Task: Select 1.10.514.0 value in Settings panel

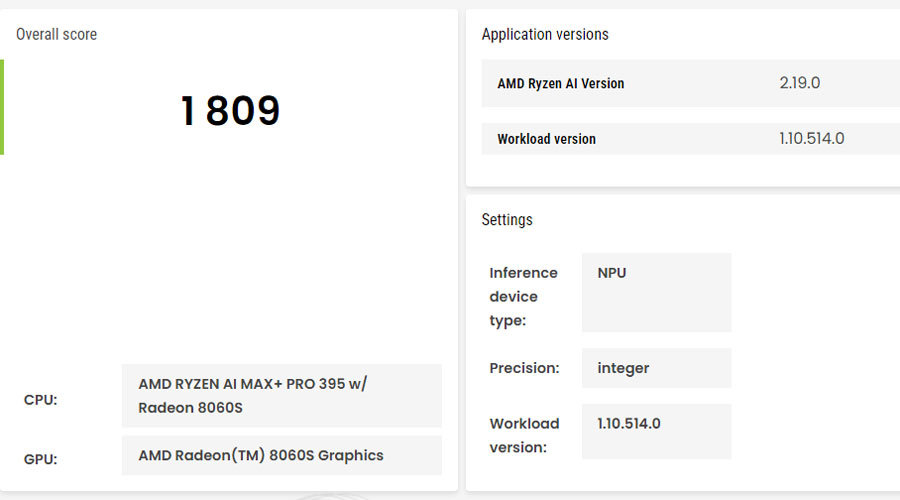Action: (629, 423)
